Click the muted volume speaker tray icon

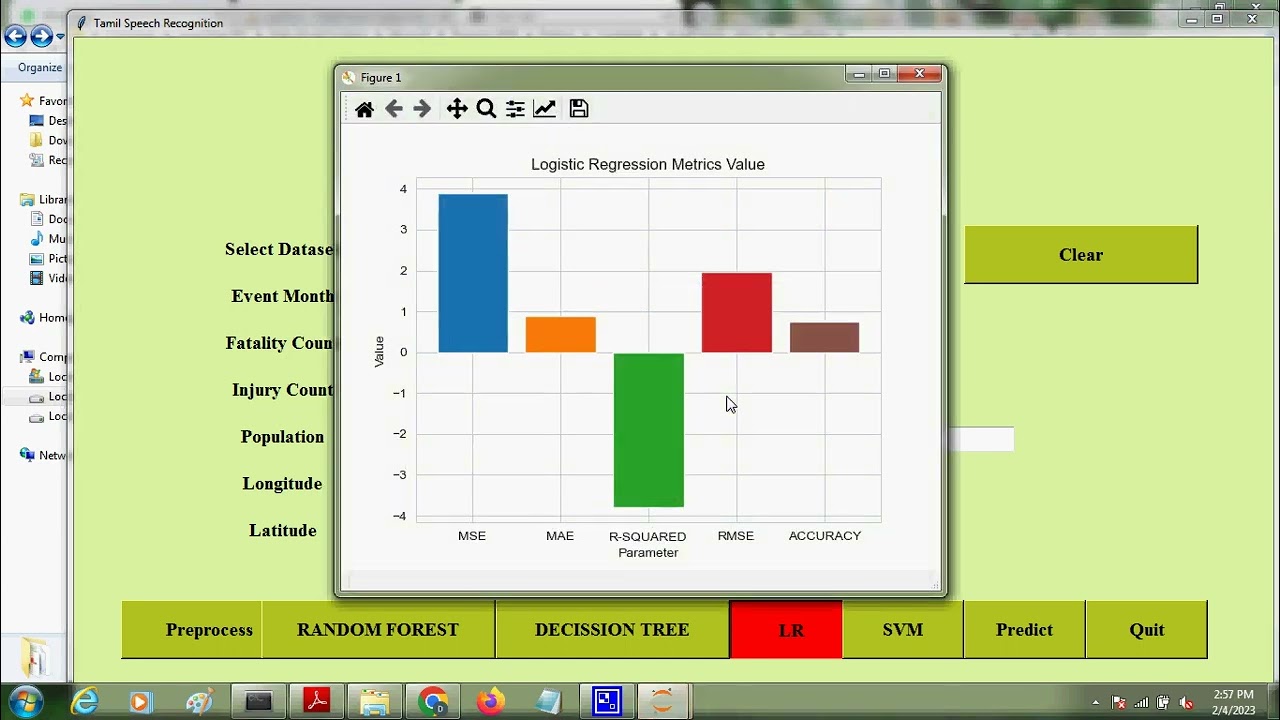click(1187, 703)
